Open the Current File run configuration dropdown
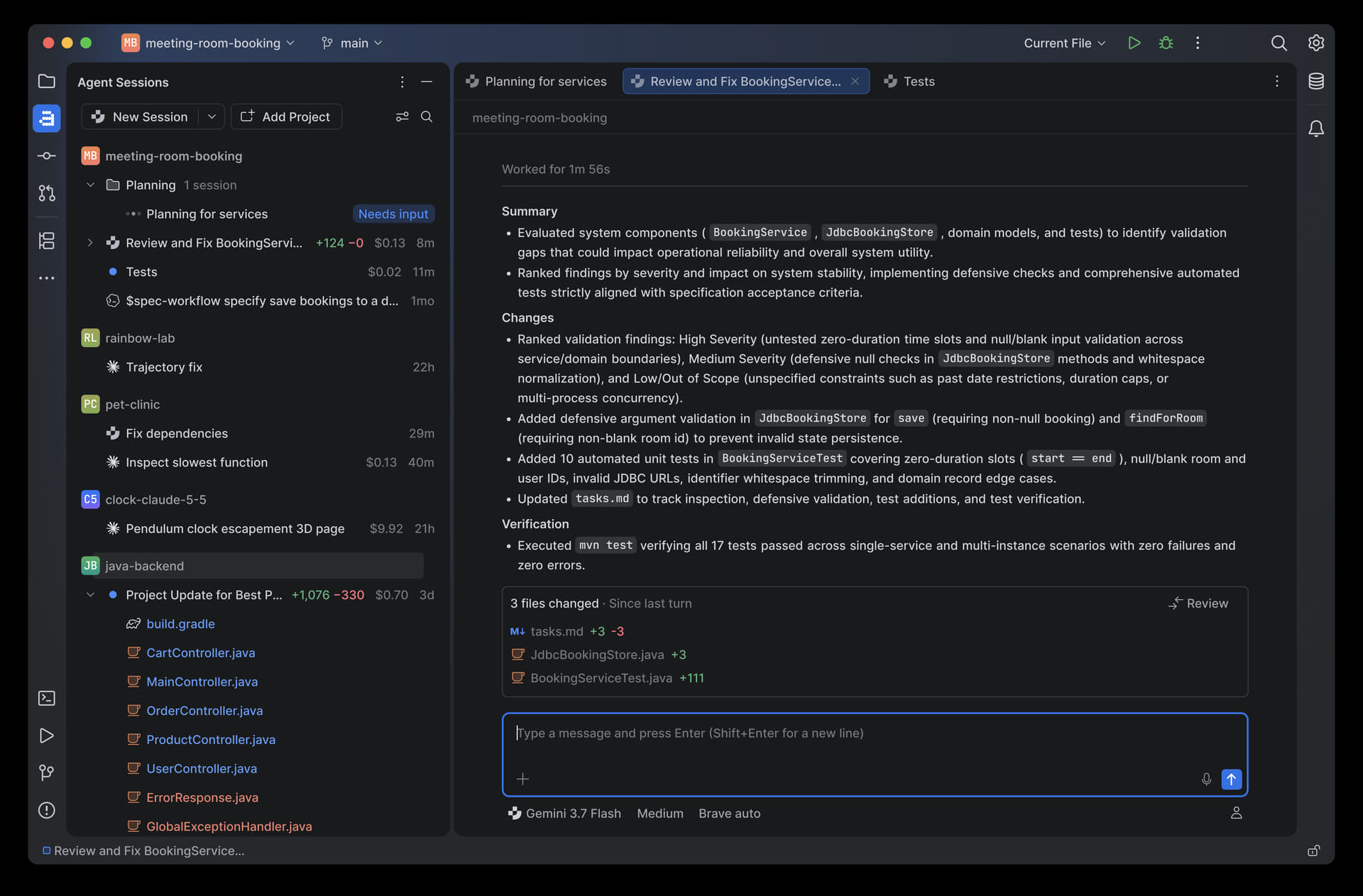 coord(1064,43)
